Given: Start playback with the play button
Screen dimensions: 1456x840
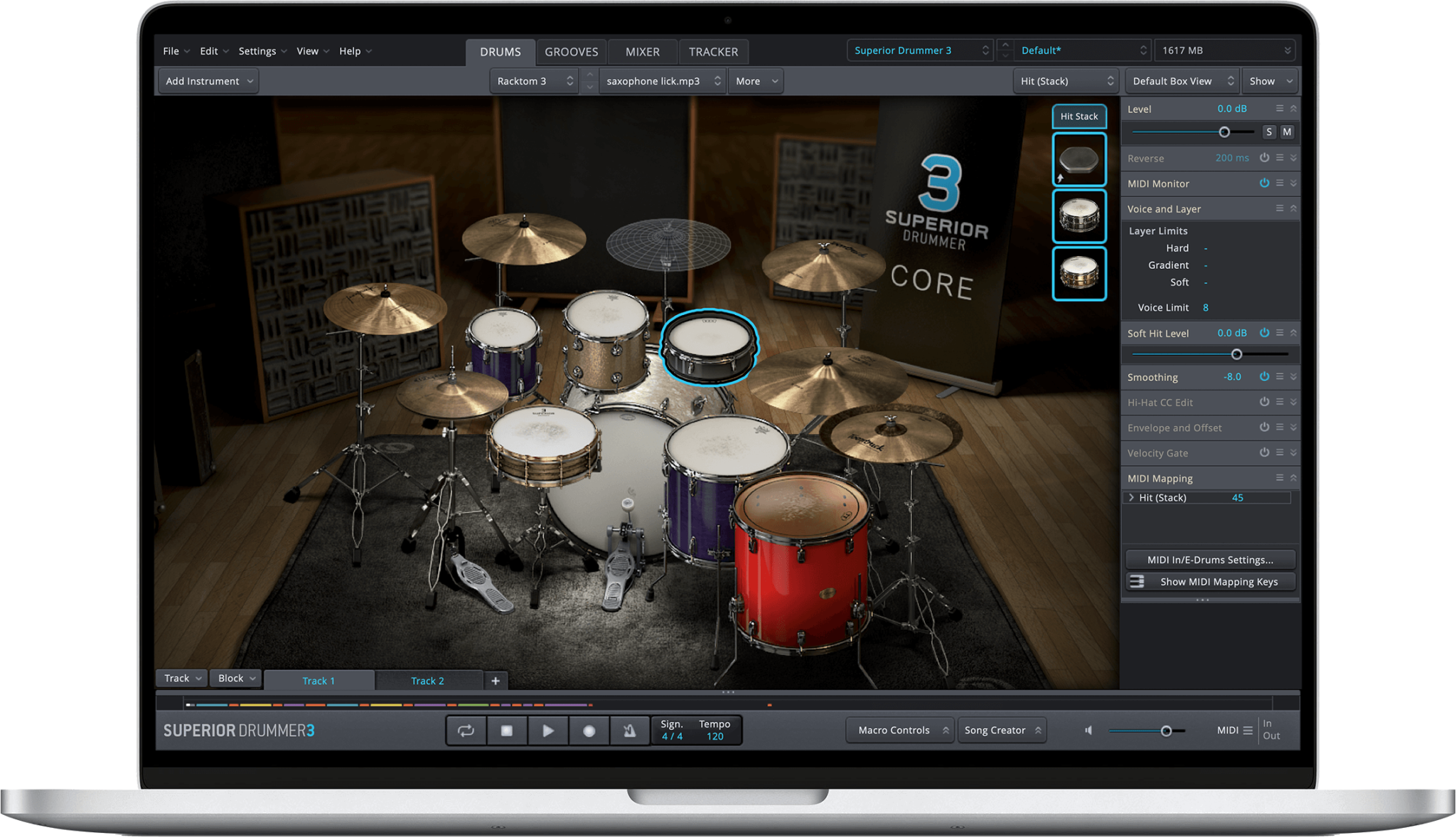Looking at the screenshot, I should click(x=548, y=730).
